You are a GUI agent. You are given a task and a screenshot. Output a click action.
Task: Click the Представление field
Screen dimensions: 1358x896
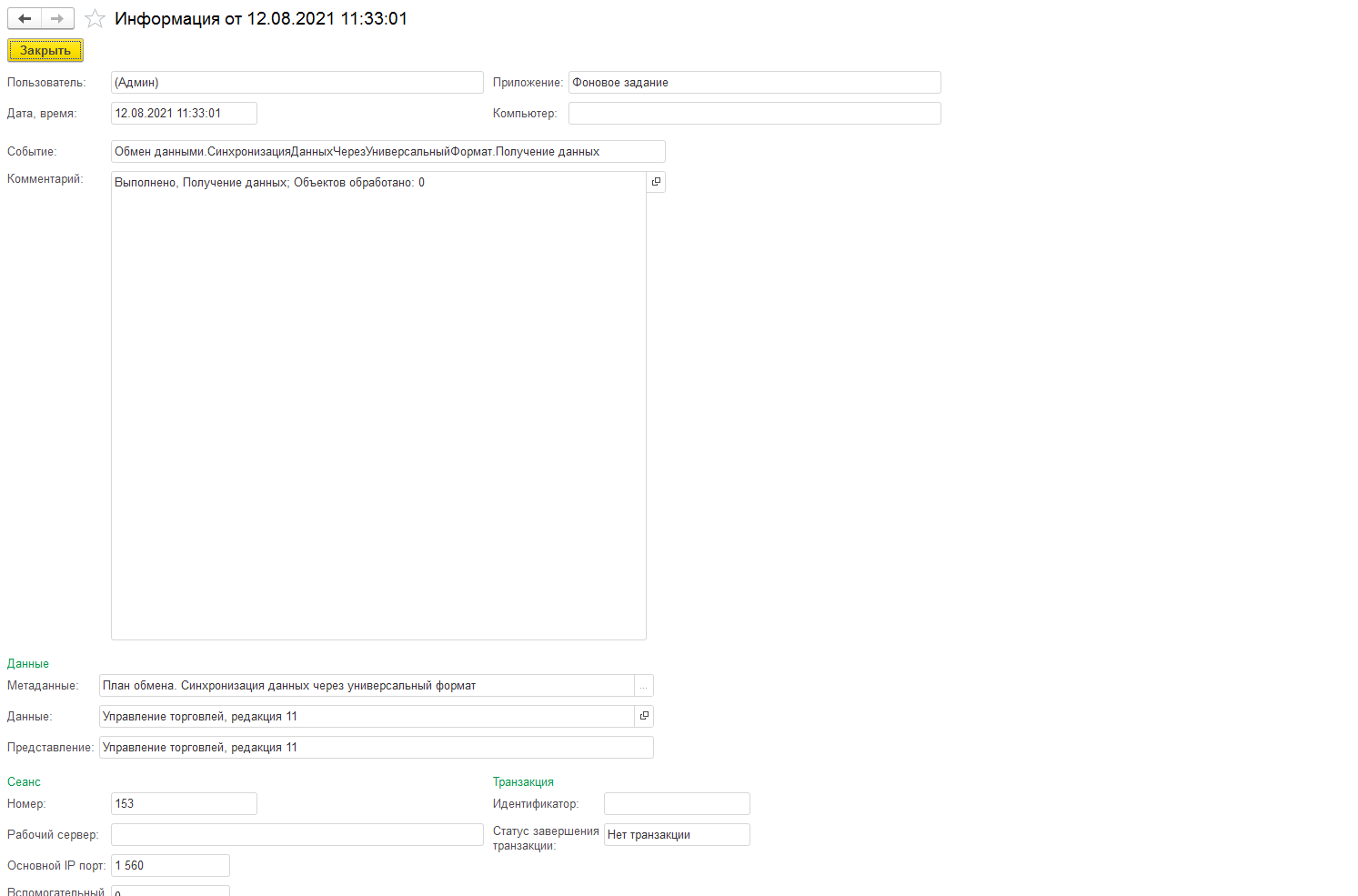point(376,748)
